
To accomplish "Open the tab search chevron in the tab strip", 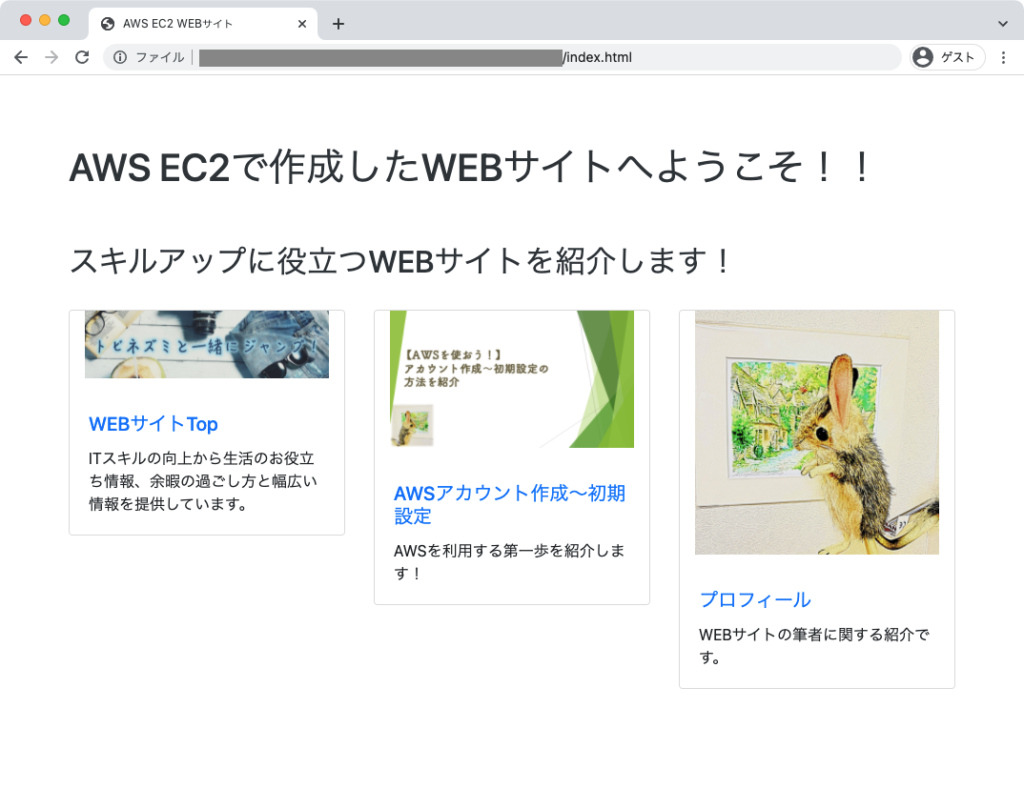I will (x=1002, y=24).
